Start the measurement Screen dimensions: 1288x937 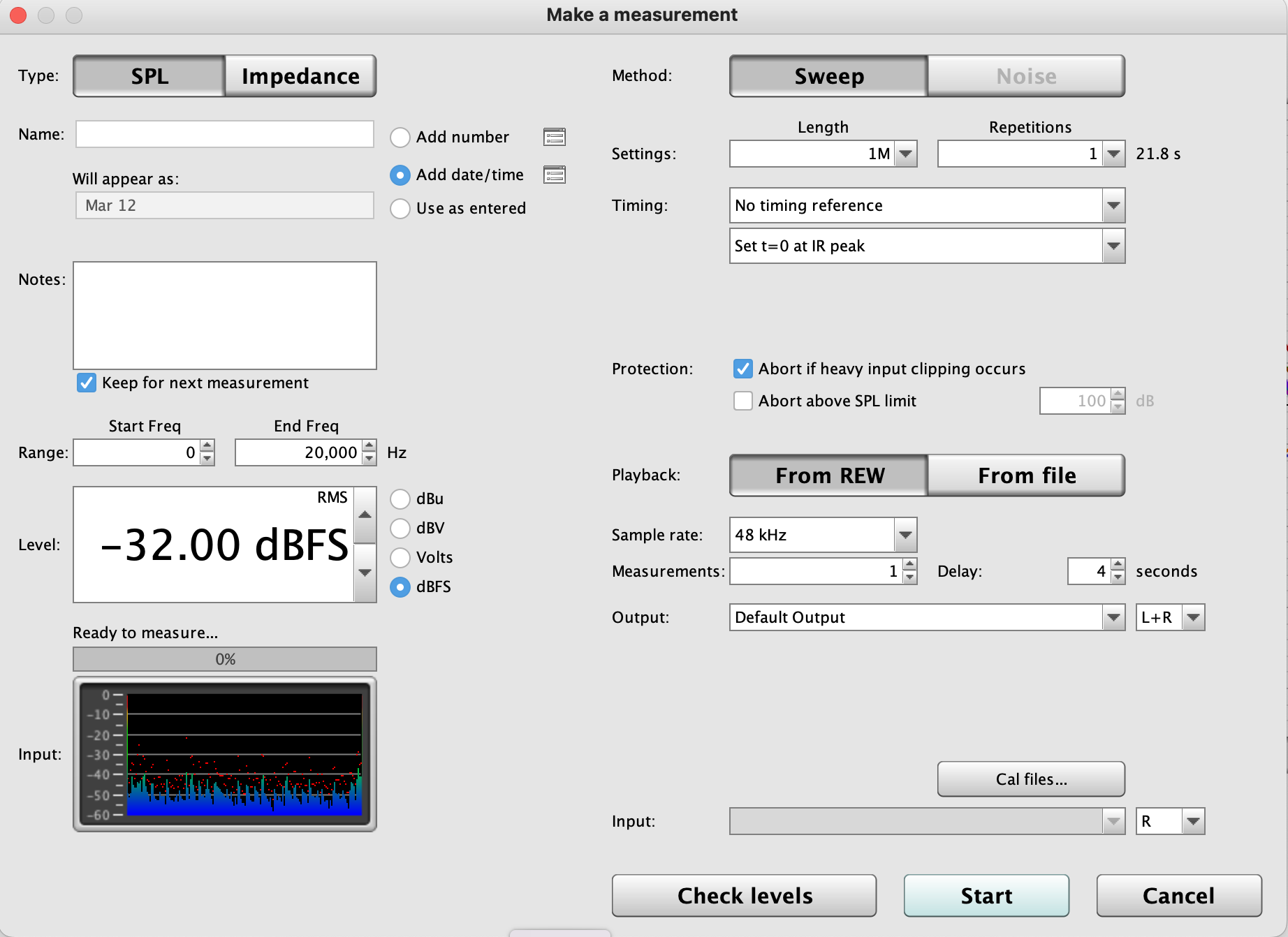[986, 895]
